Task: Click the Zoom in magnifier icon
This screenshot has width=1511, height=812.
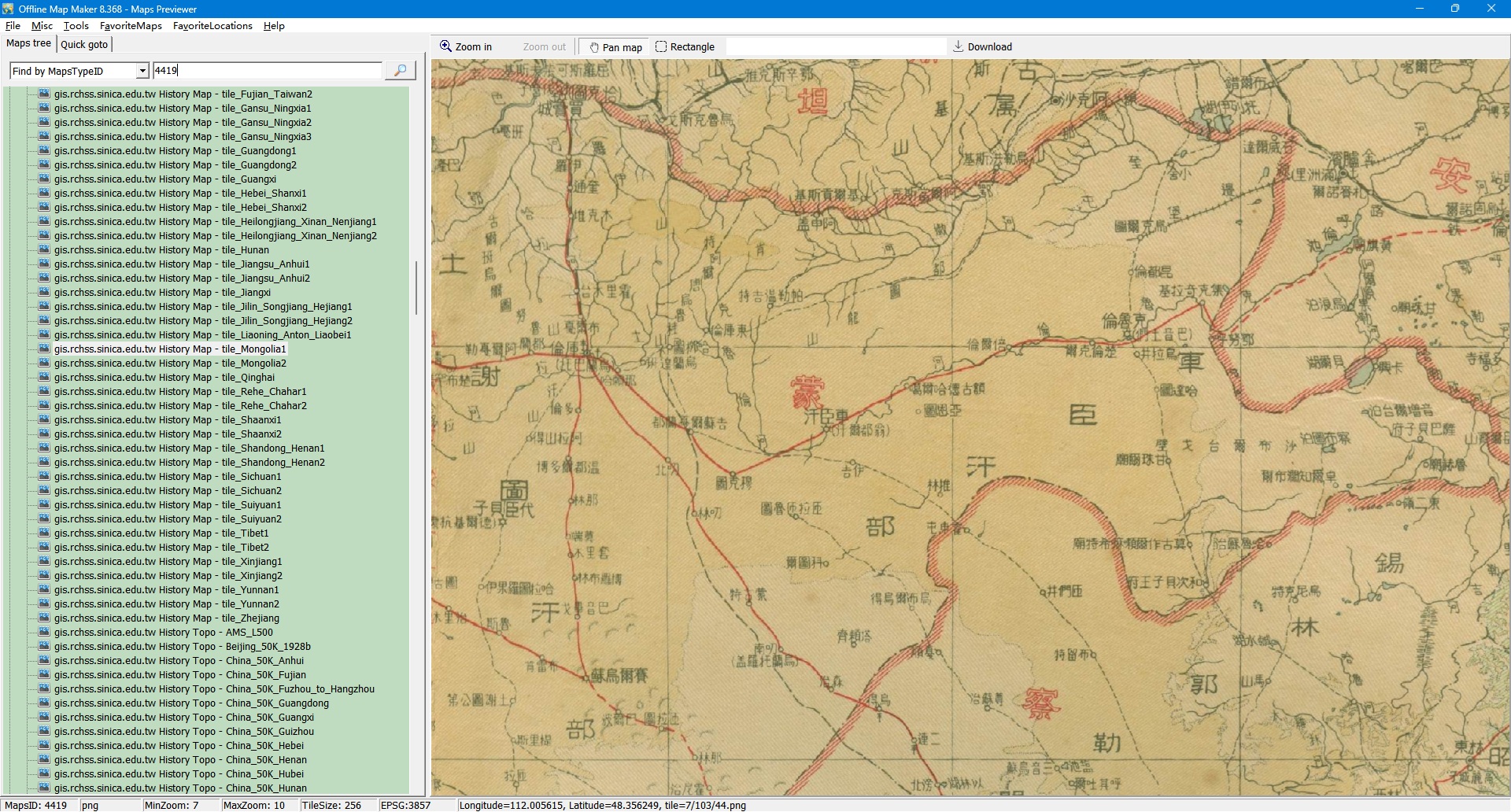Action: coord(445,46)
